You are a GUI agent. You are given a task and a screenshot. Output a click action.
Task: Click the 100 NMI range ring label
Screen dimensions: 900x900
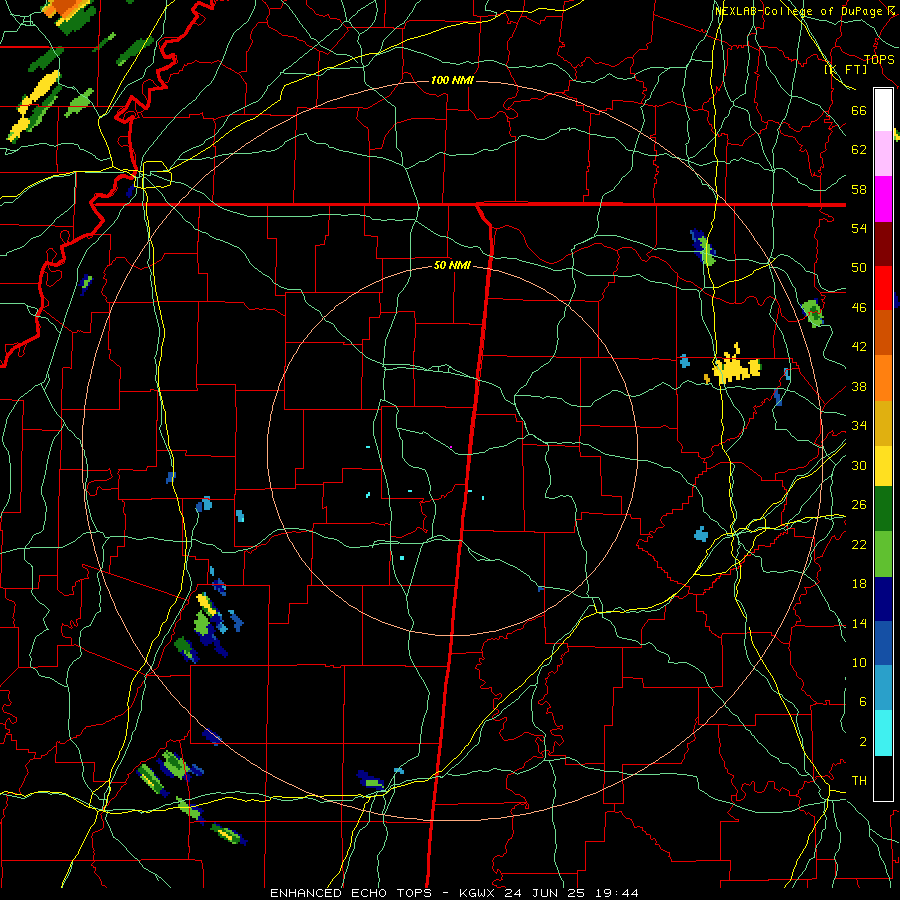pyautogui.click(x=452, y=80)
